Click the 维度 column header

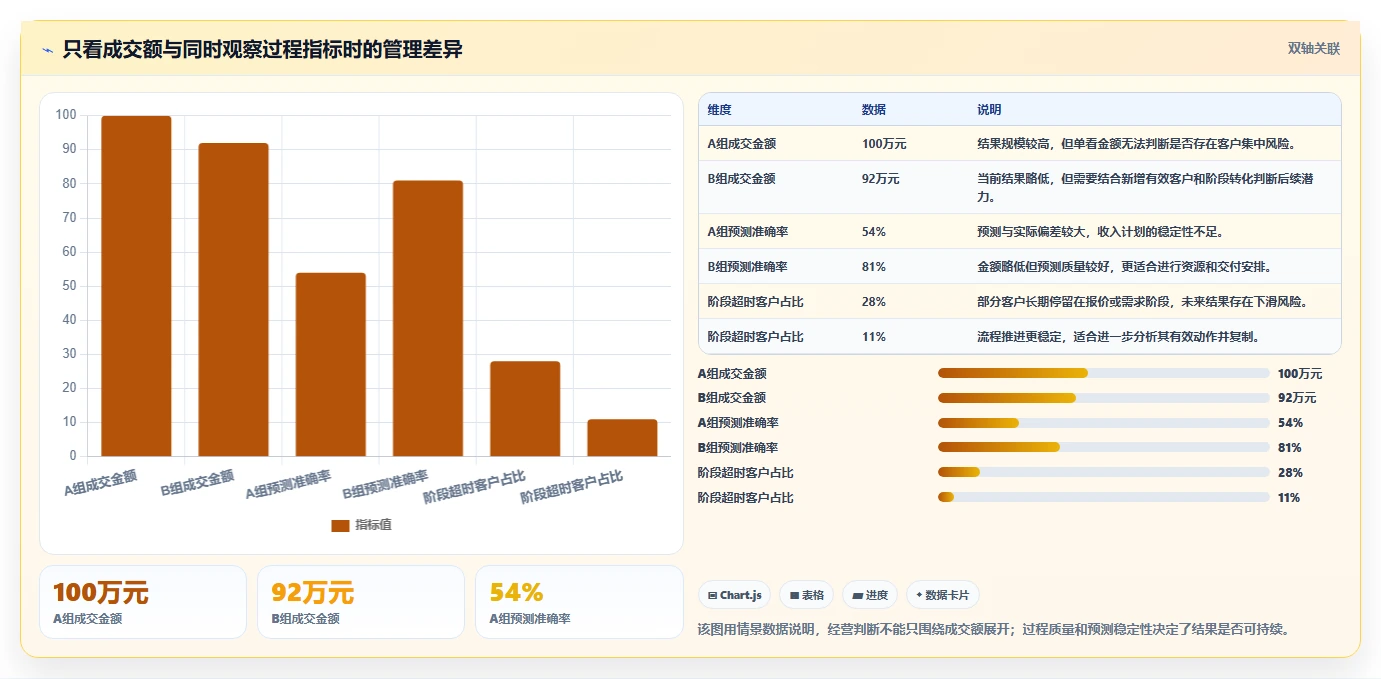719,110
